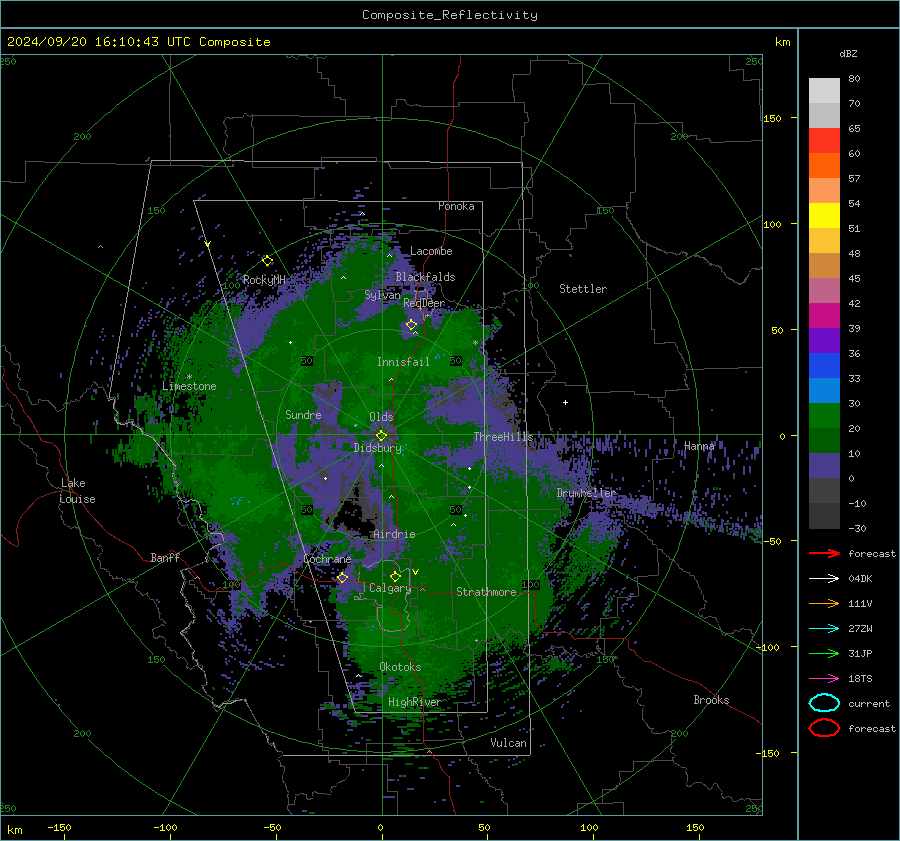
Task: Click the yellow diamond marker under Cochrane
Action: pos(342,578)
